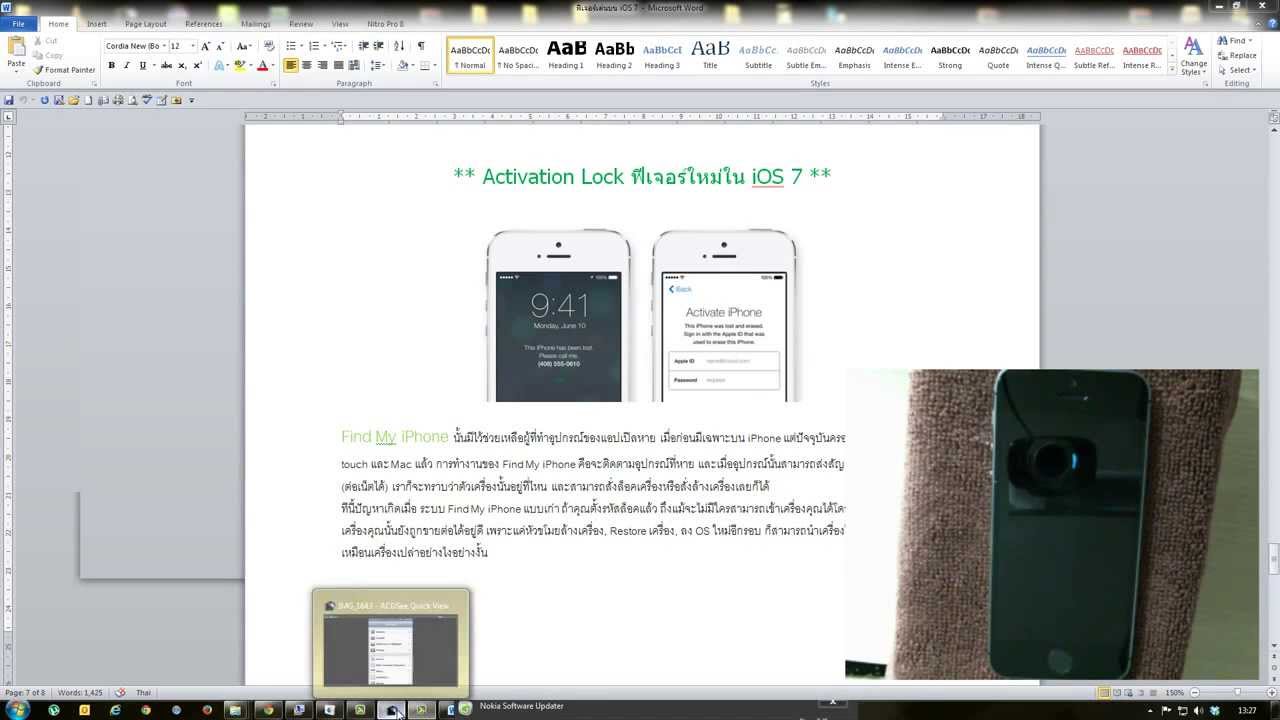Select Align Text Right
This screenshot has width=1280, height=720.
tap(322, 65)
